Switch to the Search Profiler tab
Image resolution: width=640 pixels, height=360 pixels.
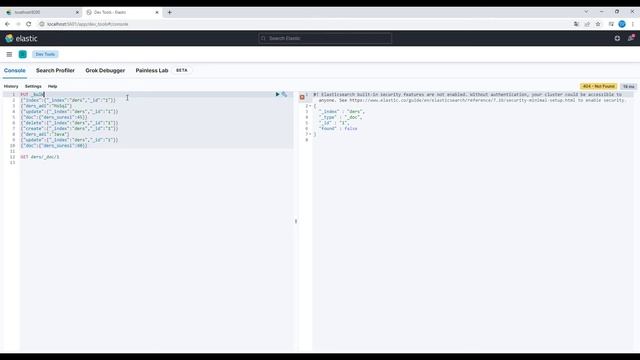click(55, 70)
